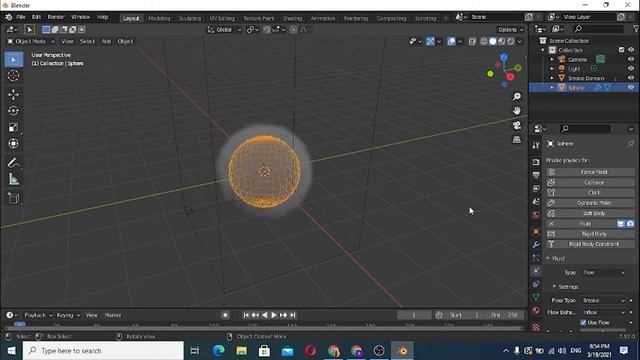Open the Scene properties tab

pos(536,202)
